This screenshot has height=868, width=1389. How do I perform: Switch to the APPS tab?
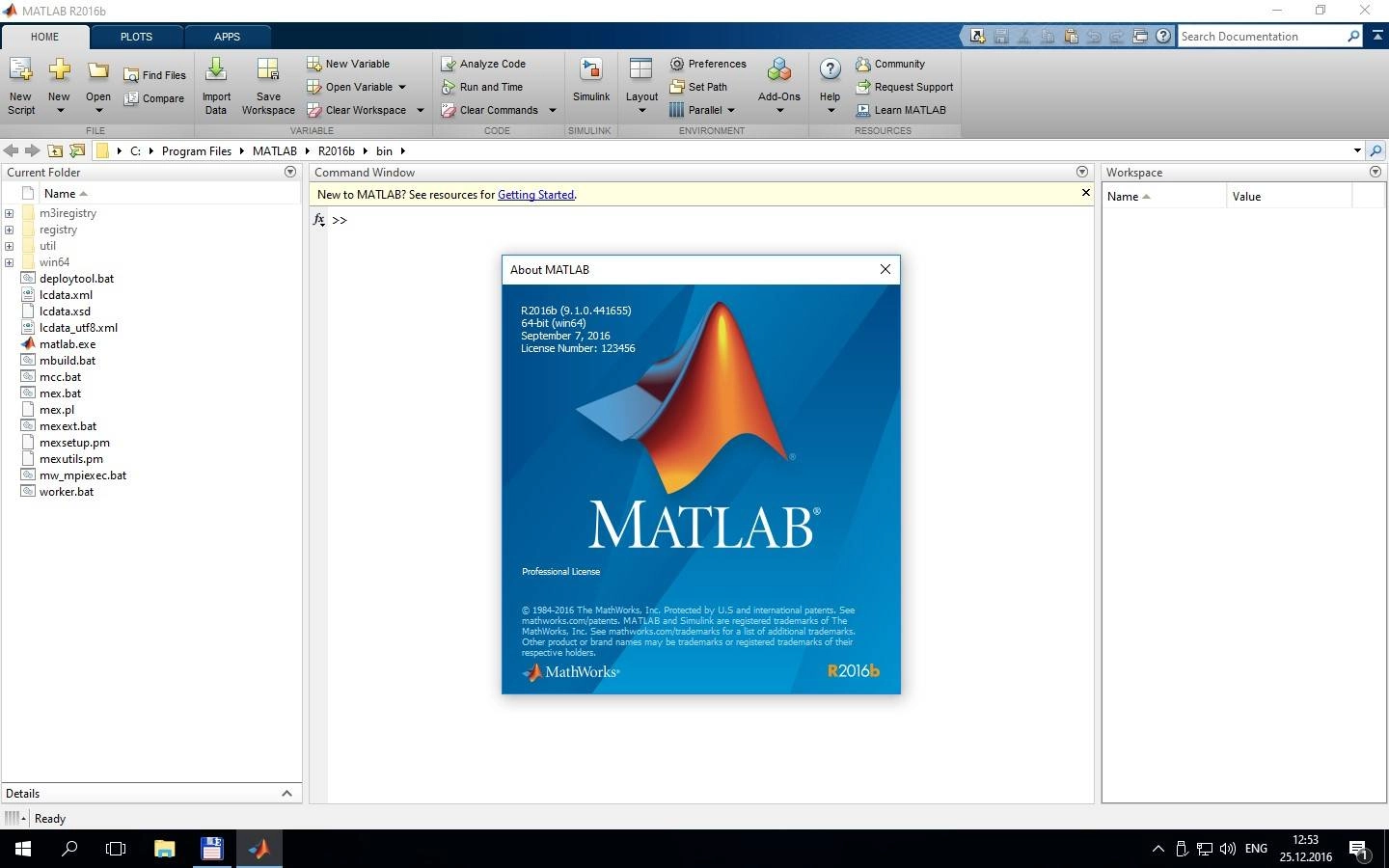pyautogui.click(x=227, y=37)
